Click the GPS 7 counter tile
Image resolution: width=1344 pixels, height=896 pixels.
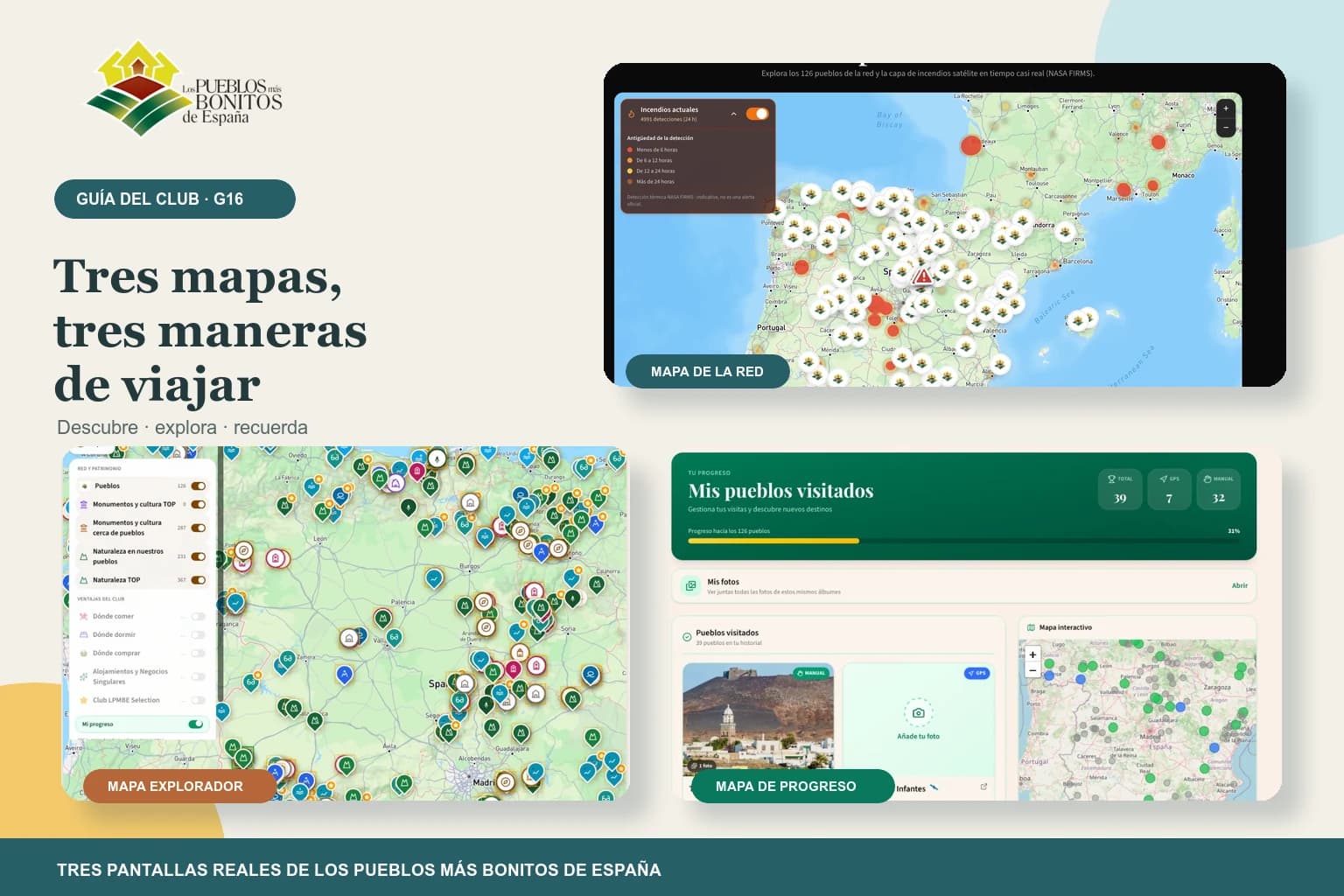pyautogui.click(x=1169, y=489)
